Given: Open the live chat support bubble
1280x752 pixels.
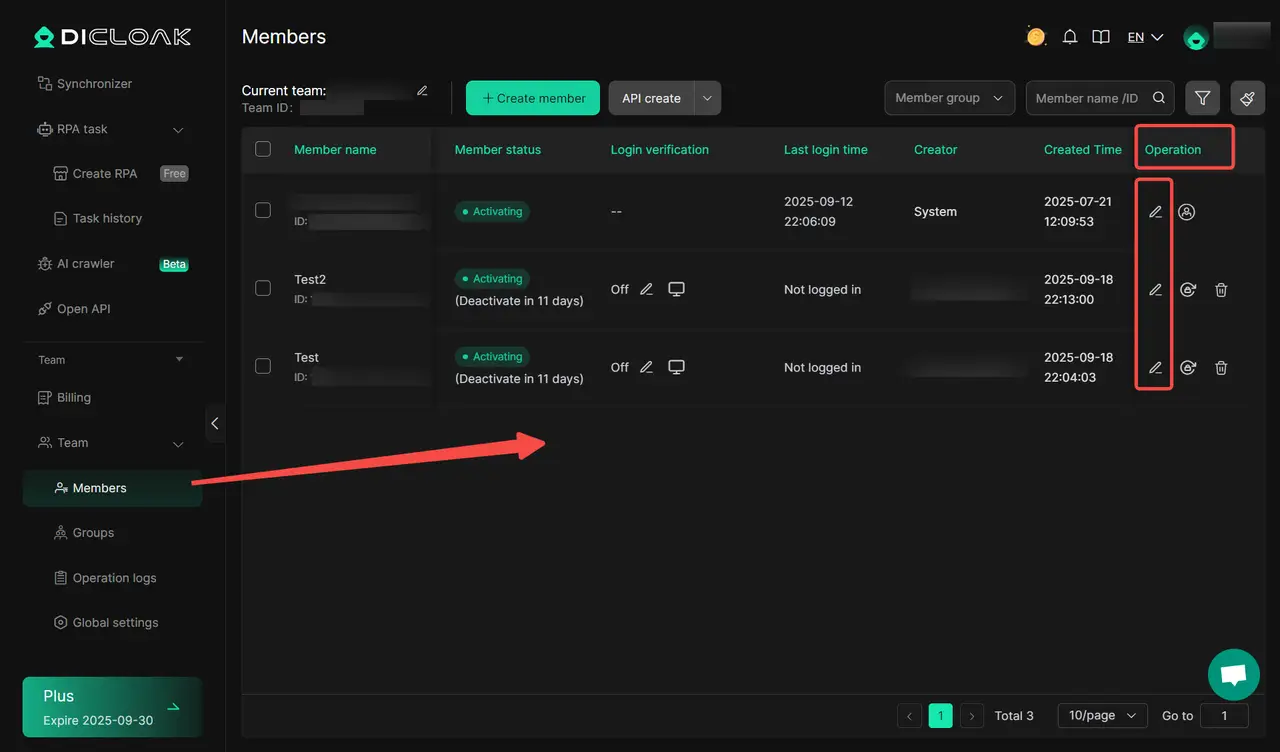Looking at the screenshot, I should (1233, 675).
